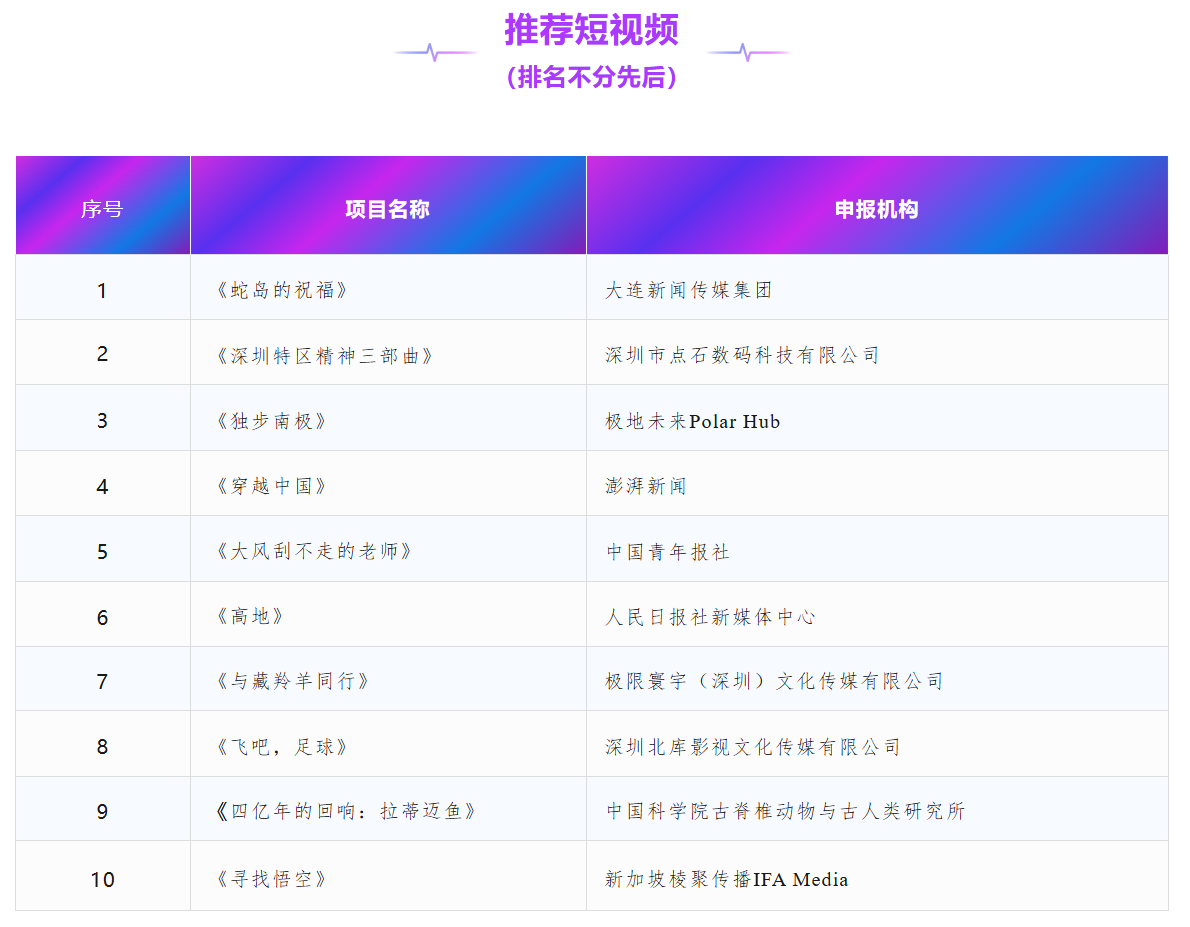1190x927 pixels.
Task: Click project name 《寻找悟空》
Action: (271, 879)
